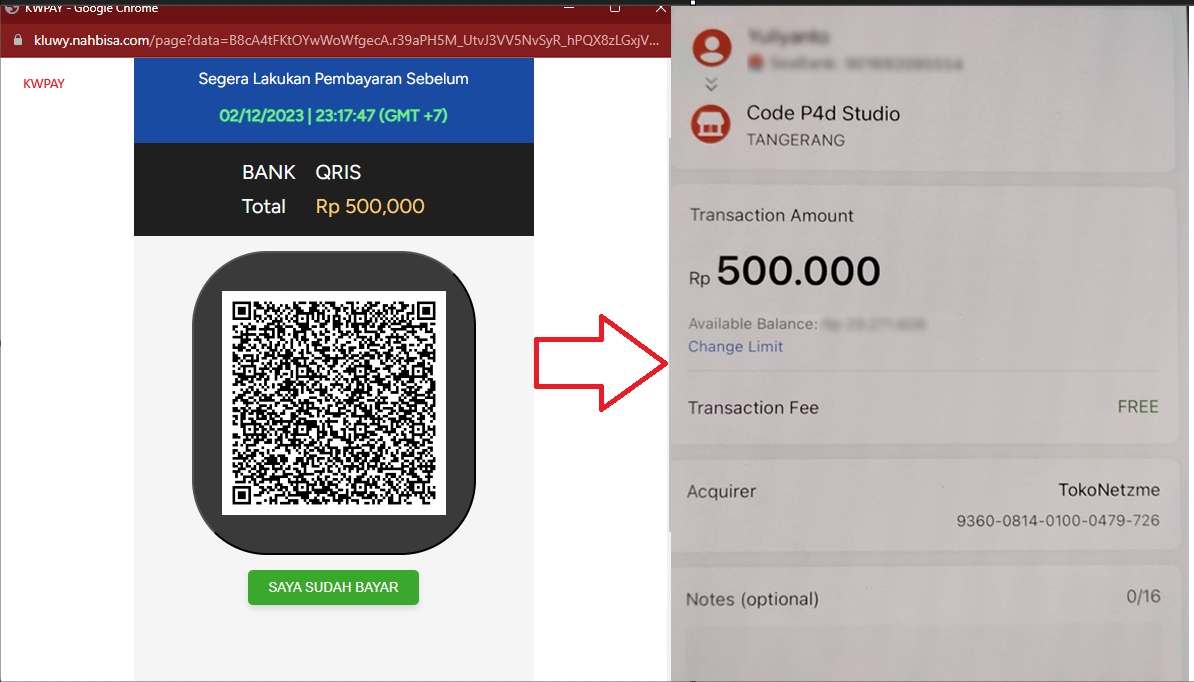Click the 'BANK' label on the KWPAY page
This screenshot has width=1194, height=682.
269,172
